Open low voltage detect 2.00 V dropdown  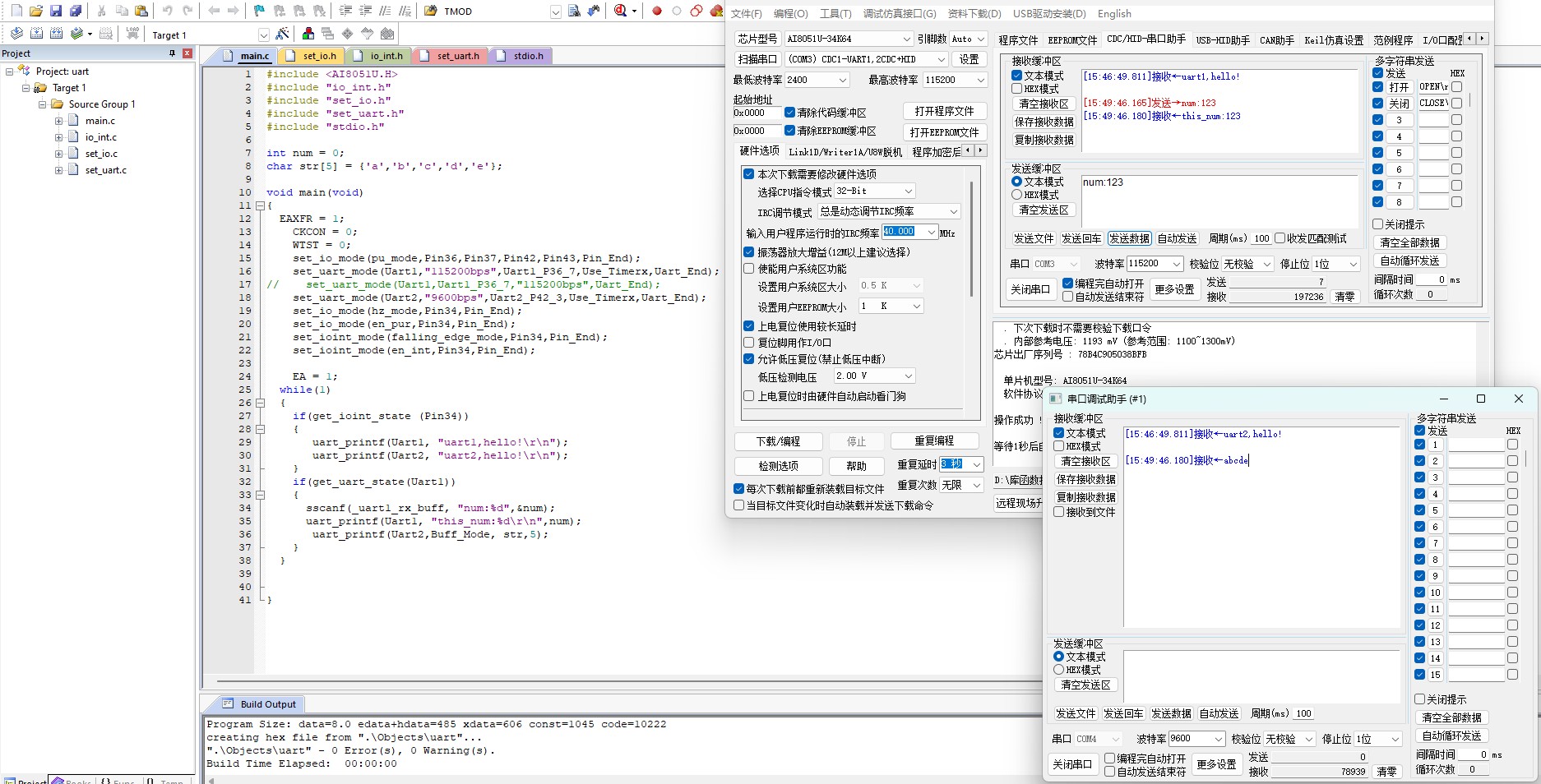[908, 376]
